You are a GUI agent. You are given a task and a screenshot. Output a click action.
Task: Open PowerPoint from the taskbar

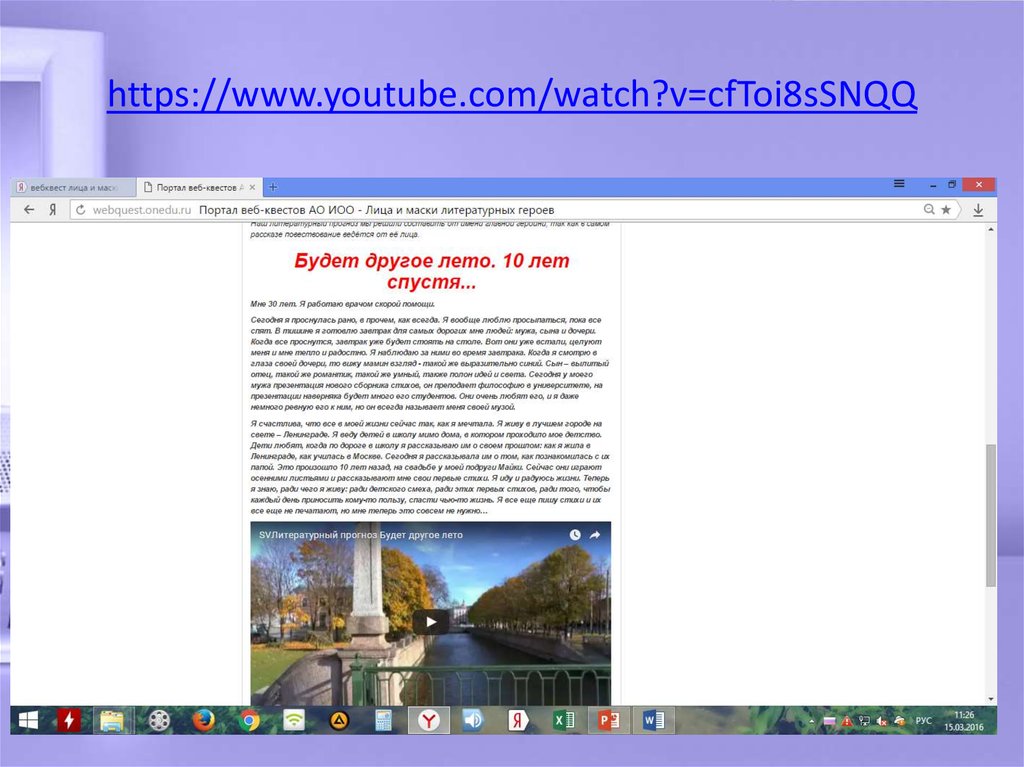click(x=606, y=721)
